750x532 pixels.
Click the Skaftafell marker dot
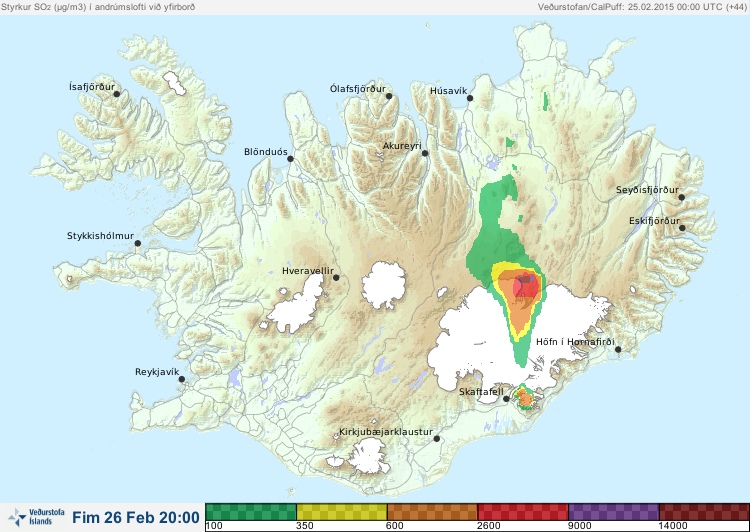(x=506, y=399)
